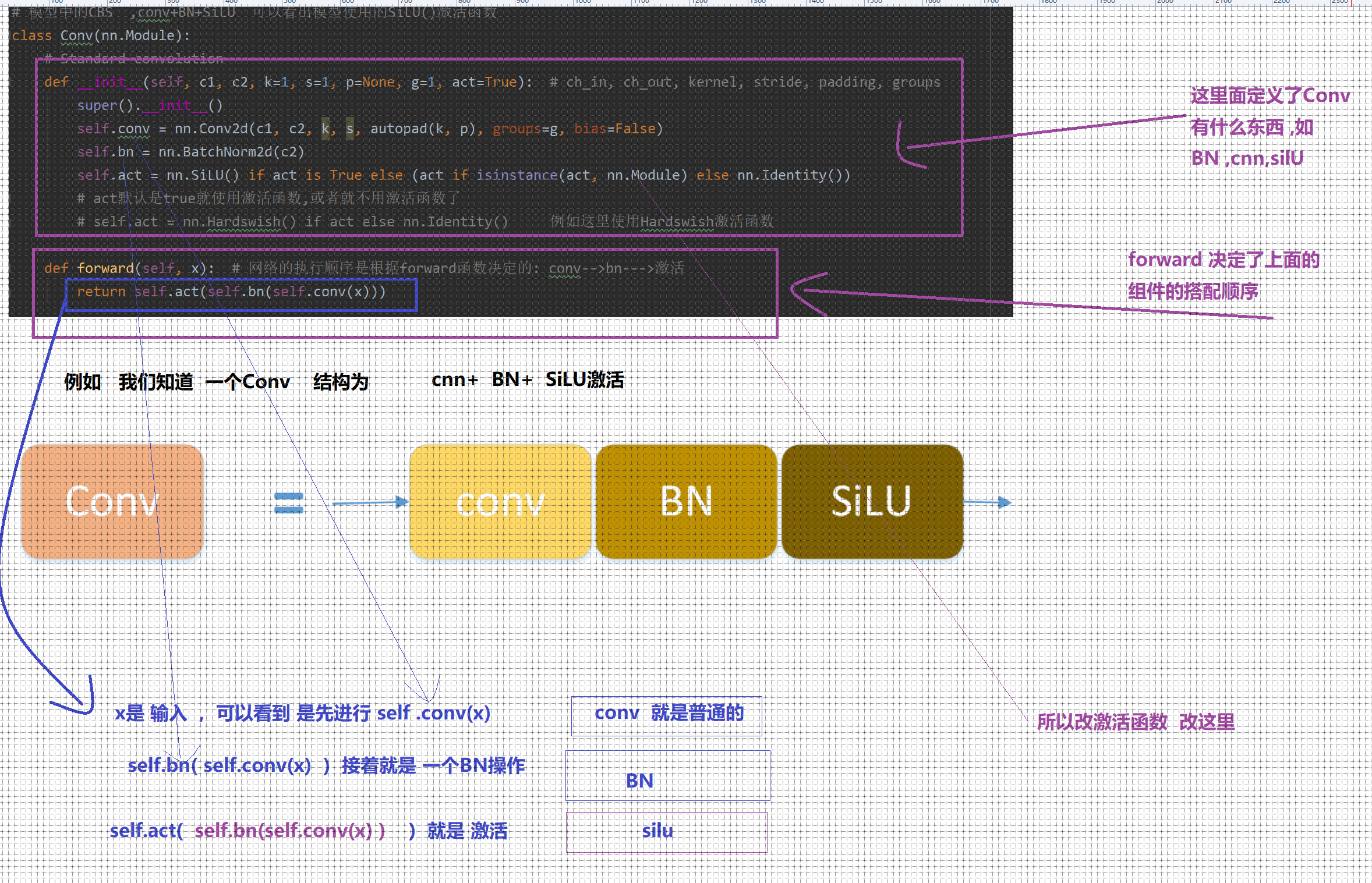
Task: Select the golden BN block
Action: (x=686, y=501)
